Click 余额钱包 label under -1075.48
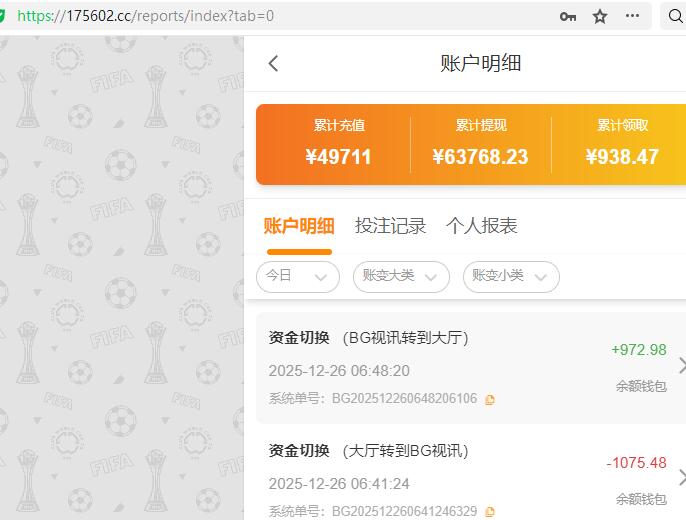This screenshot has height=520, width=686. pos(641,499)
